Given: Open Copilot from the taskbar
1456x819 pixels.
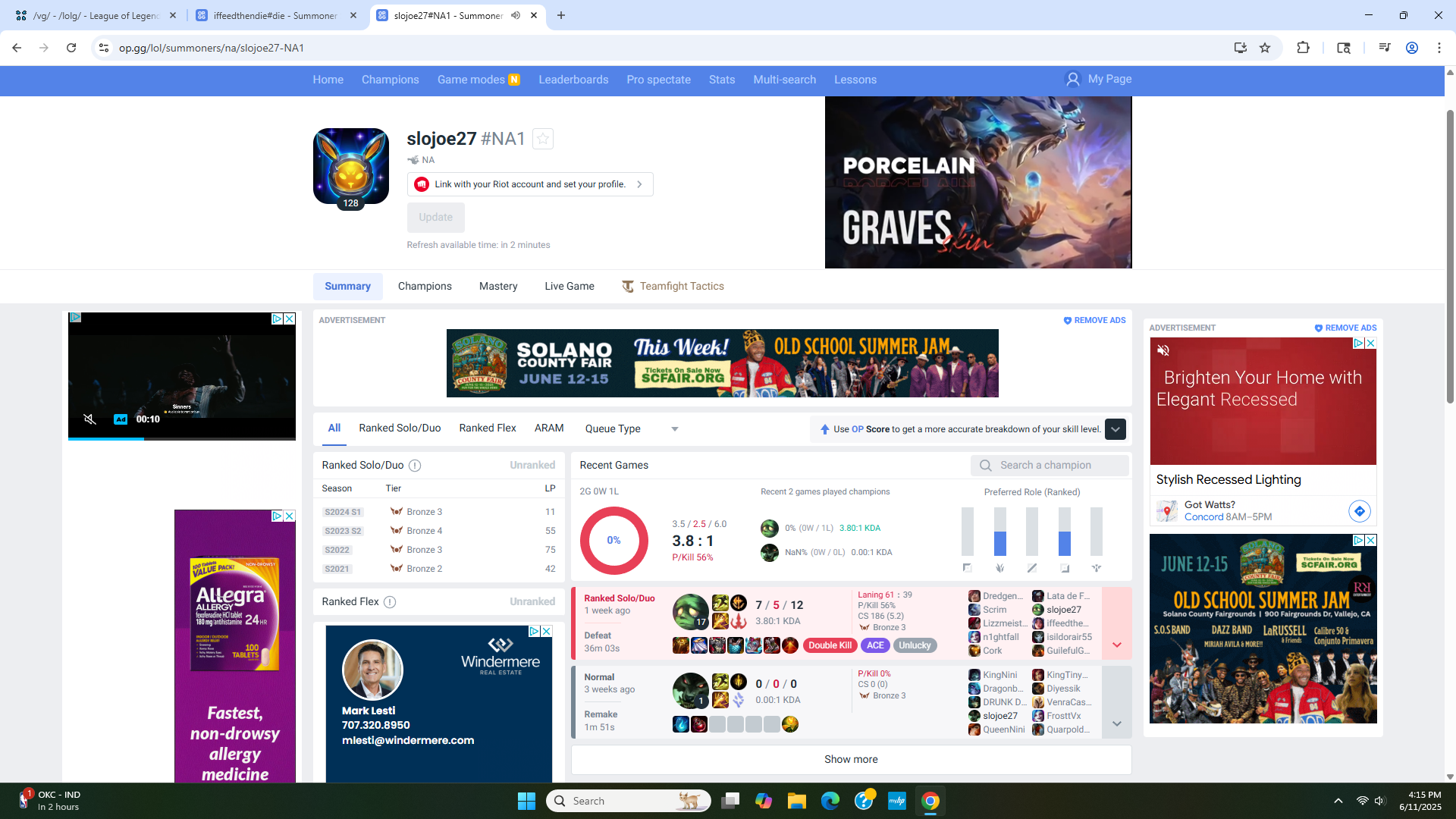Looking at the screenshot, I should [763, 801].
